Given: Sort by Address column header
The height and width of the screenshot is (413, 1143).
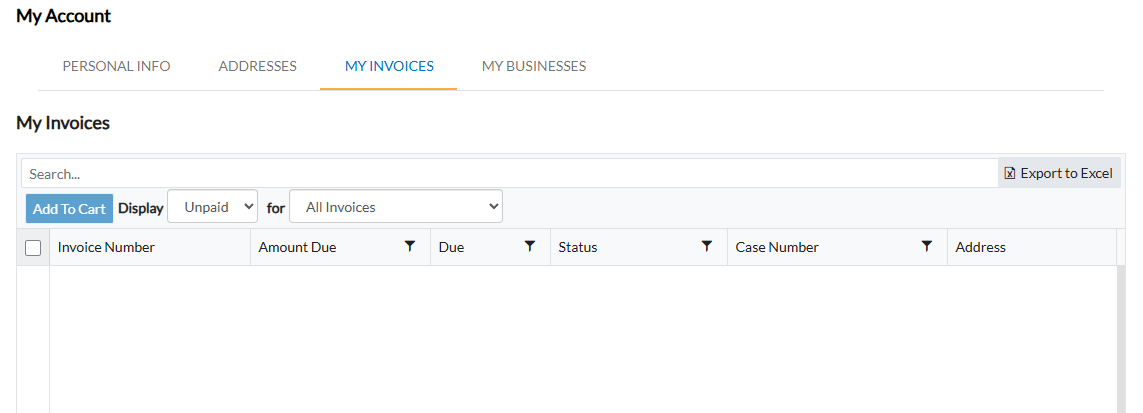Looking at the screenshot, I should (980, 247).
